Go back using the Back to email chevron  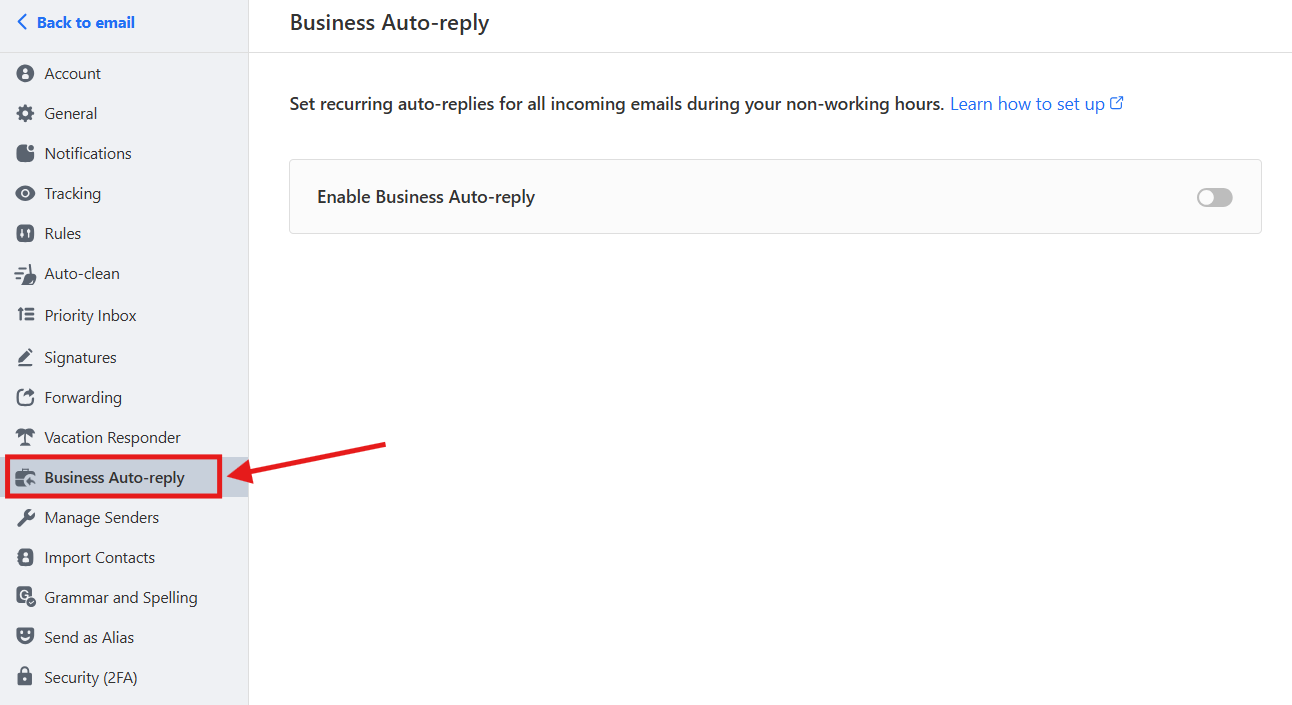pyautogui.click(x=22, y=22)
